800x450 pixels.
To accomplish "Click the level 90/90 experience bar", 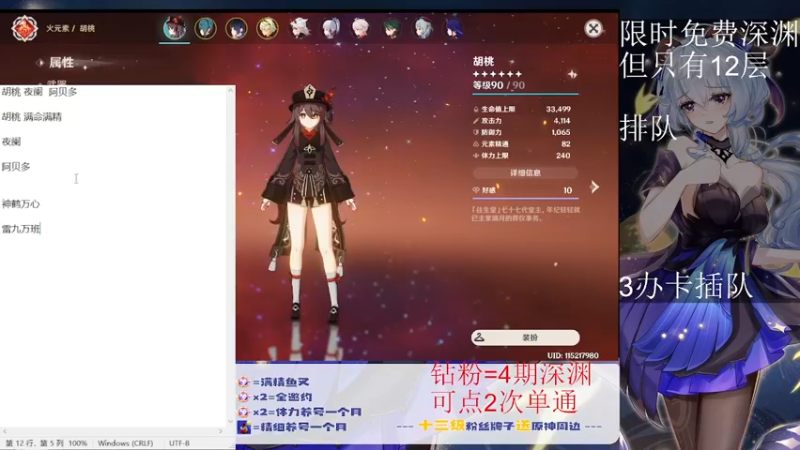I will tap(525, 94).
